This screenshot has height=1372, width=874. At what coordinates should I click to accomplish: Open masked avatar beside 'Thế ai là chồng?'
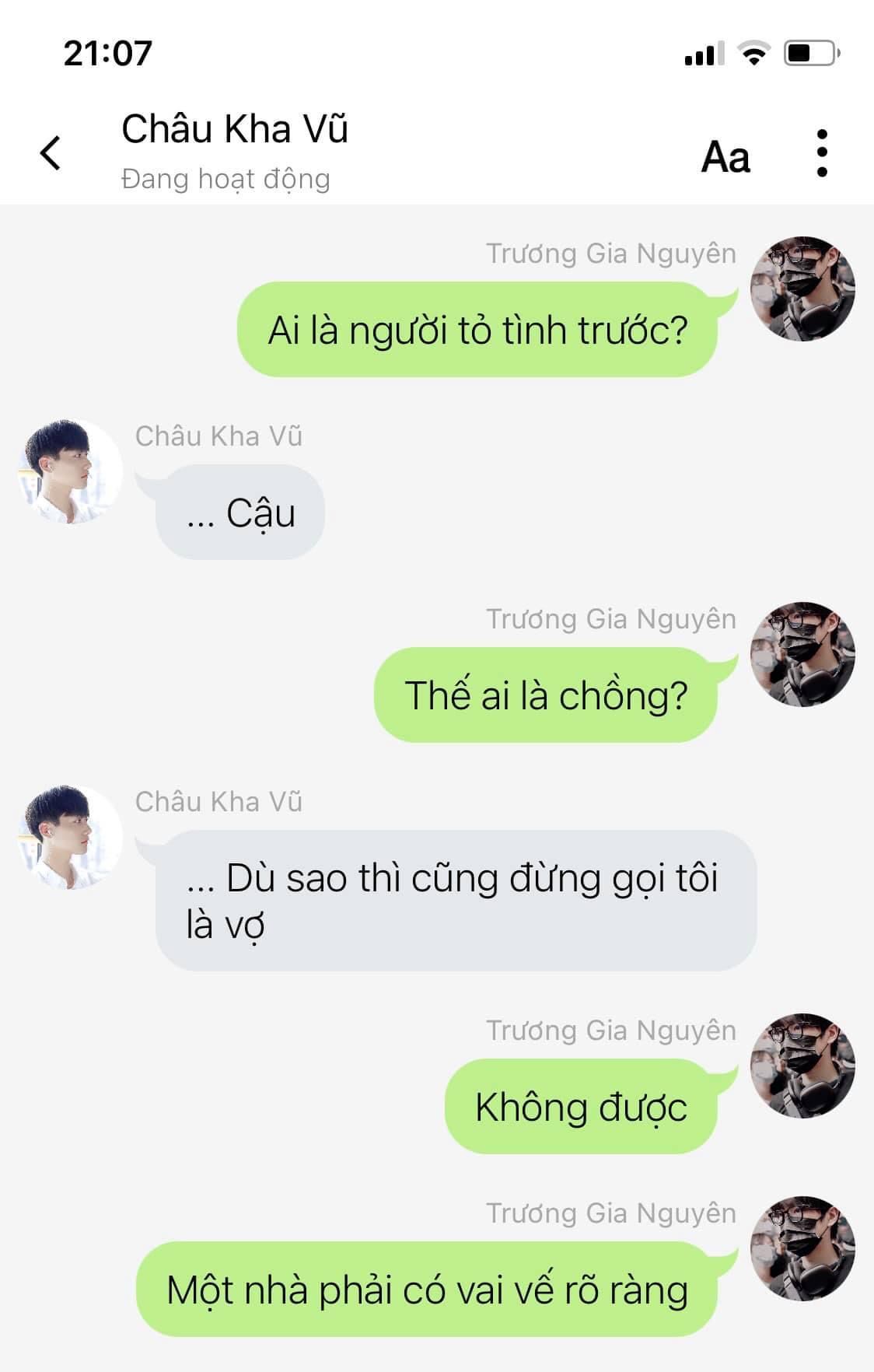point(802,654)
